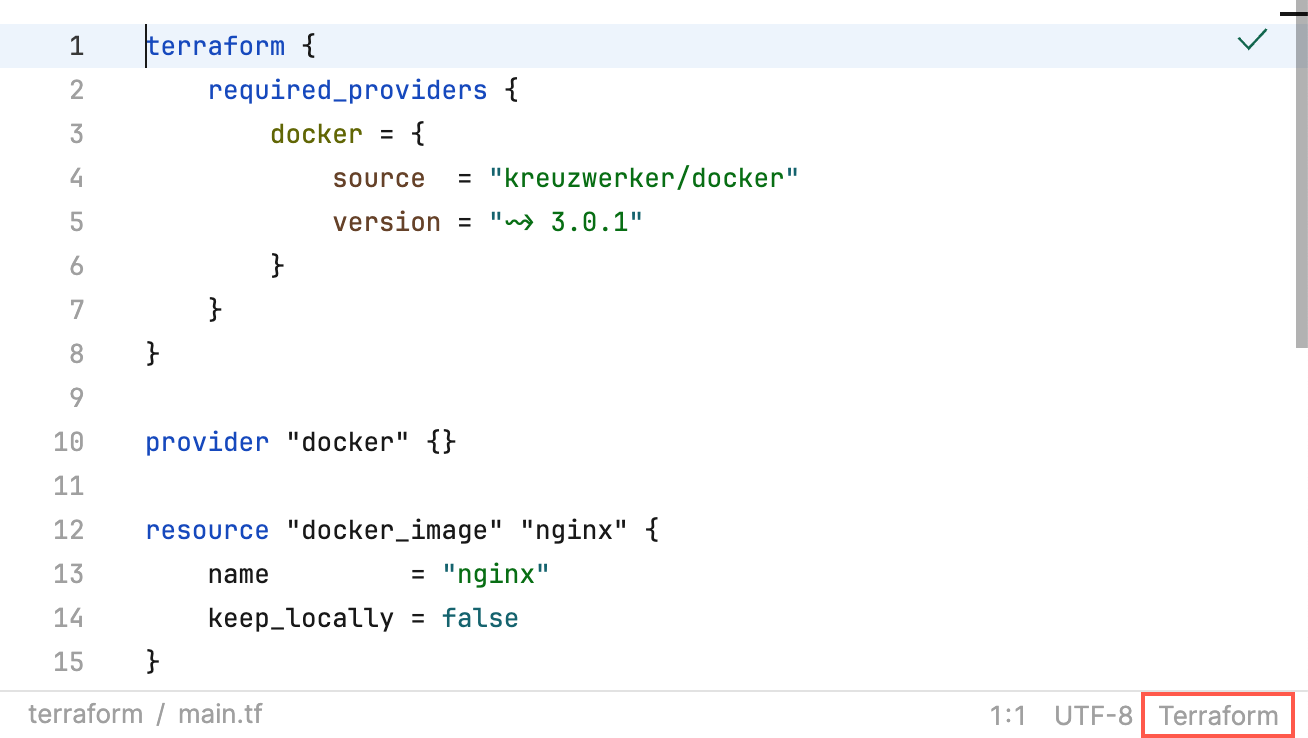Screen dimensions: 1308x738
Task: Click the 1:1 caret position indicator
Action: click(1010, 714)
